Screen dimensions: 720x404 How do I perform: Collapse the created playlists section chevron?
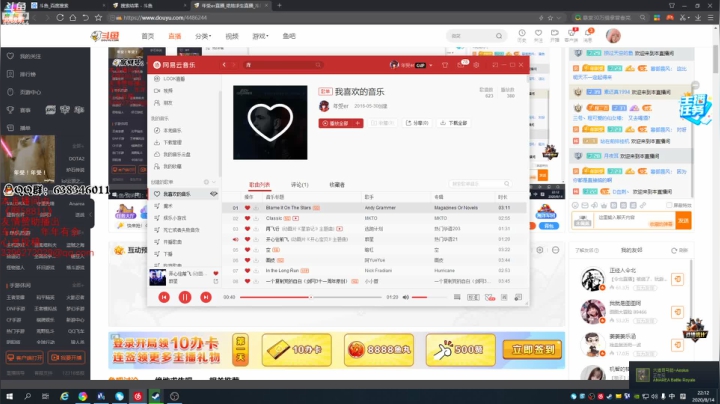pyautogui.click(x=214, y=182)
